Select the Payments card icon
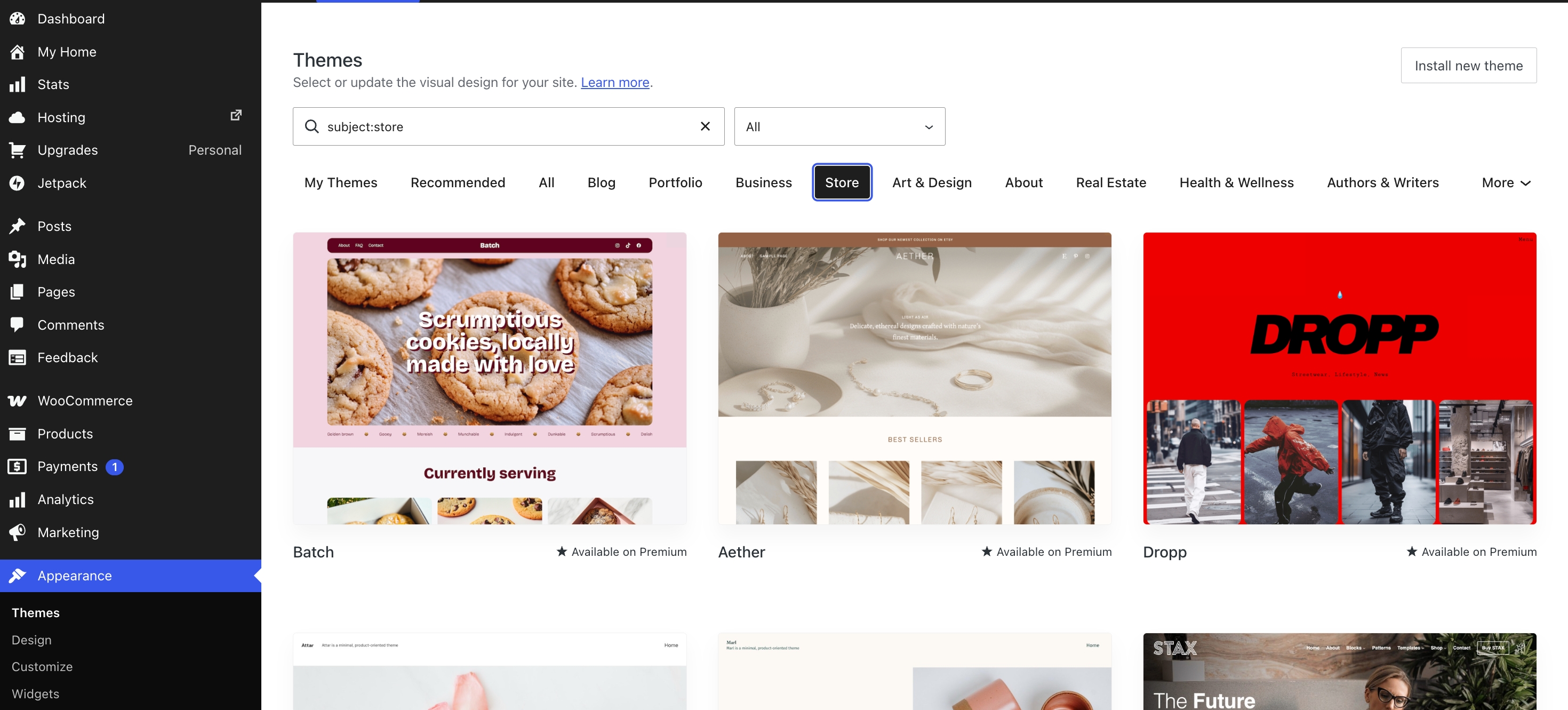 (x=18, y=466)
